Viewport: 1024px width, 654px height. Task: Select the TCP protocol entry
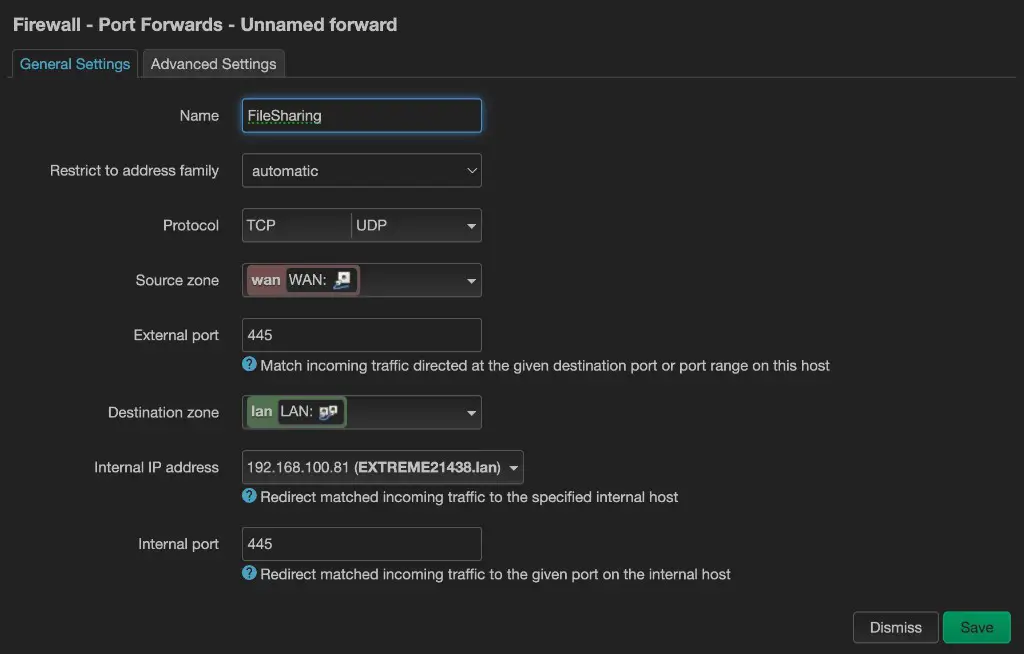click(x=262, y=226)
